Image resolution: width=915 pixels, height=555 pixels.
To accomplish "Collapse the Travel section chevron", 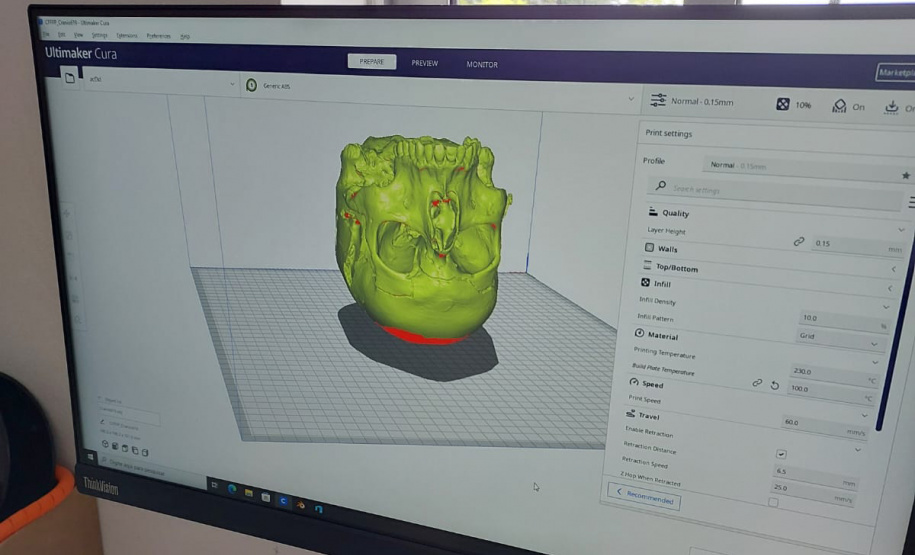I will point(857,450).
